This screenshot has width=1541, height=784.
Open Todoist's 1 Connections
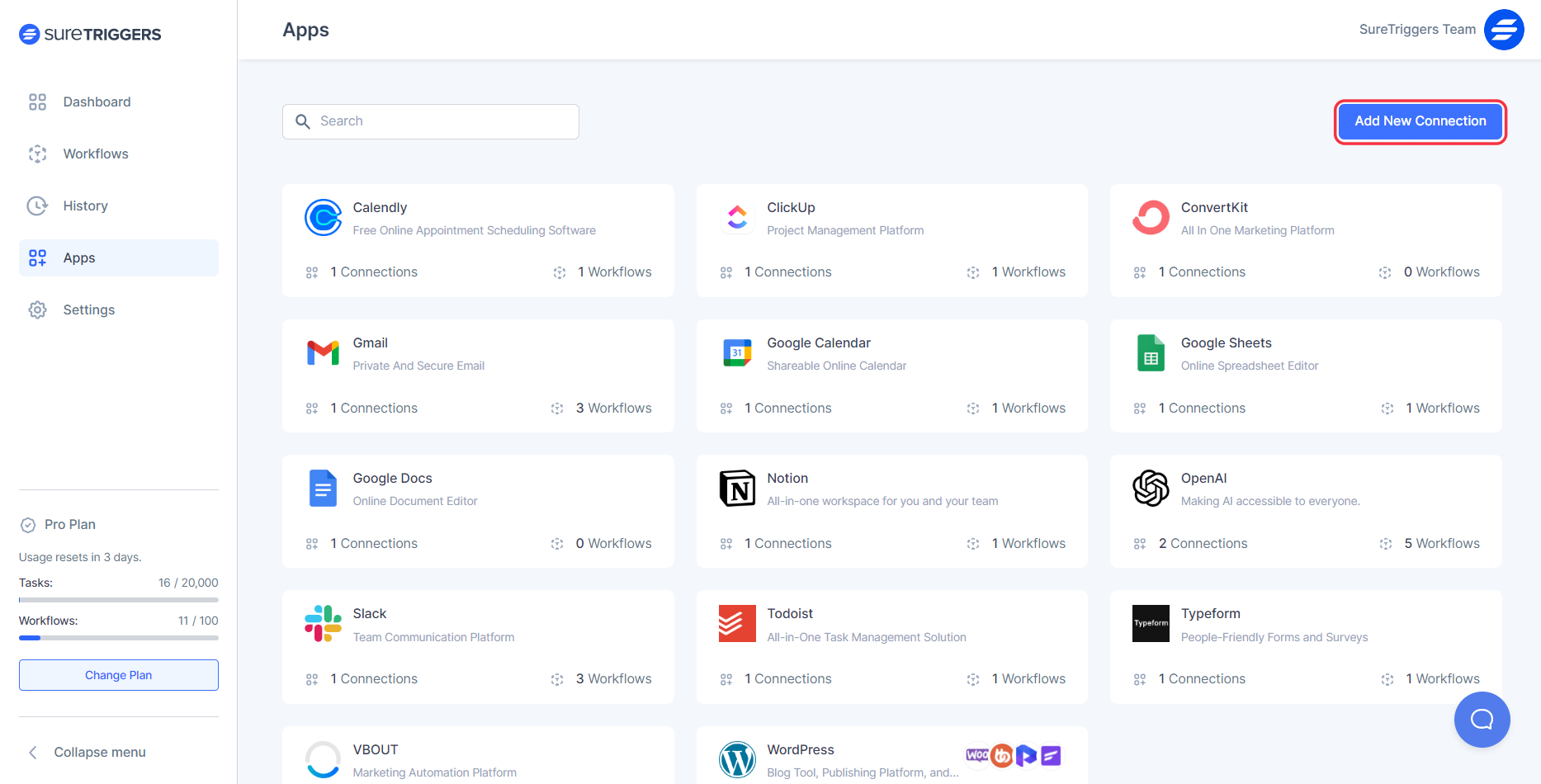(776, 679)
